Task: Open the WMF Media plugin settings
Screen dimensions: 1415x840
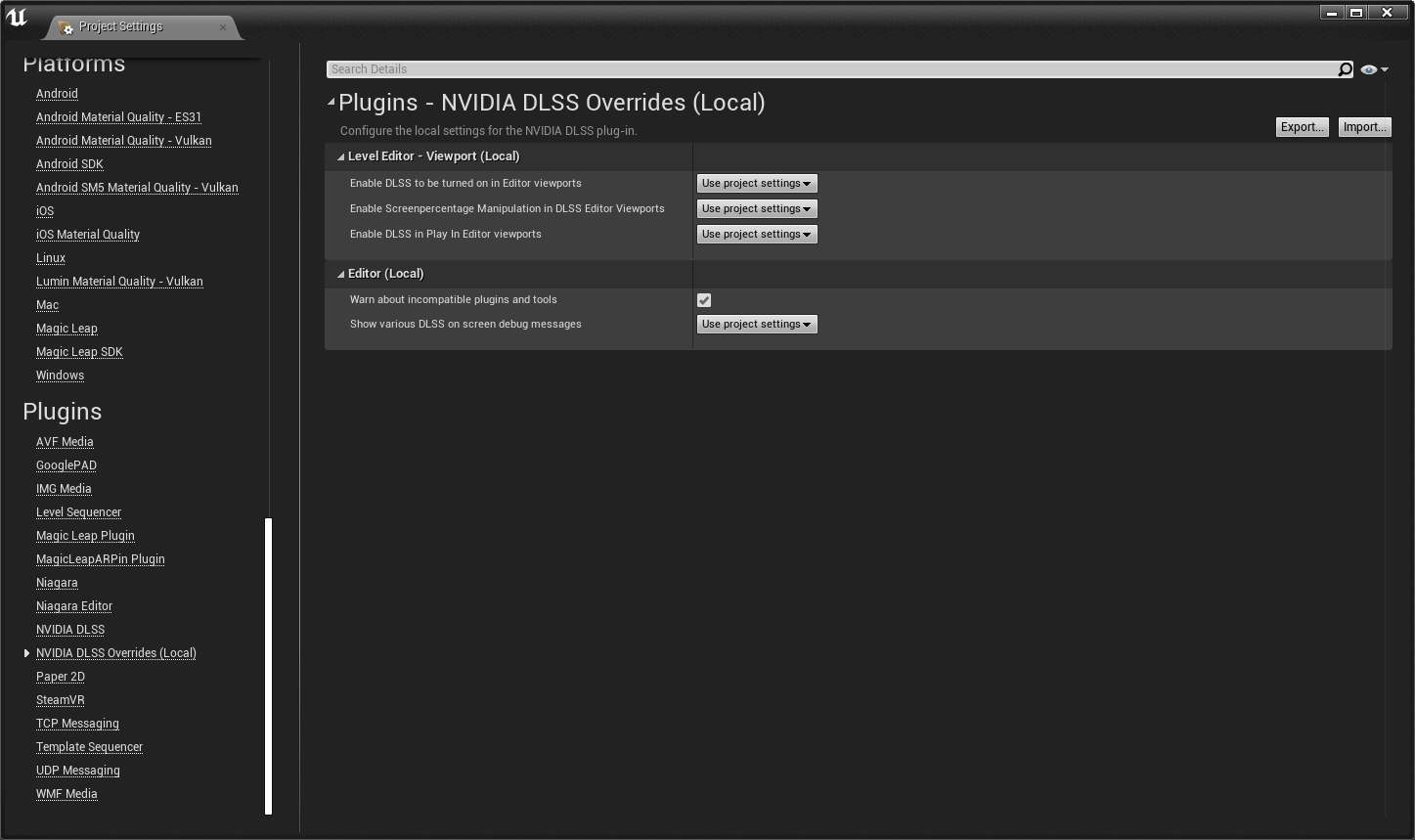Action: [66, 794]
